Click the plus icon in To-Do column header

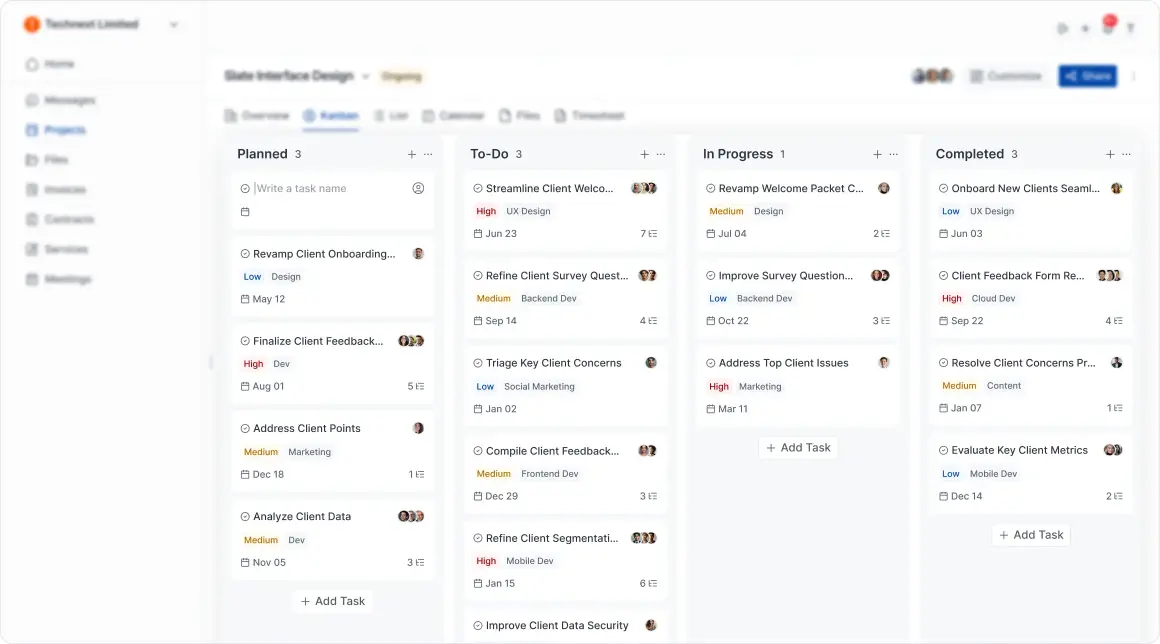point(644,155)
